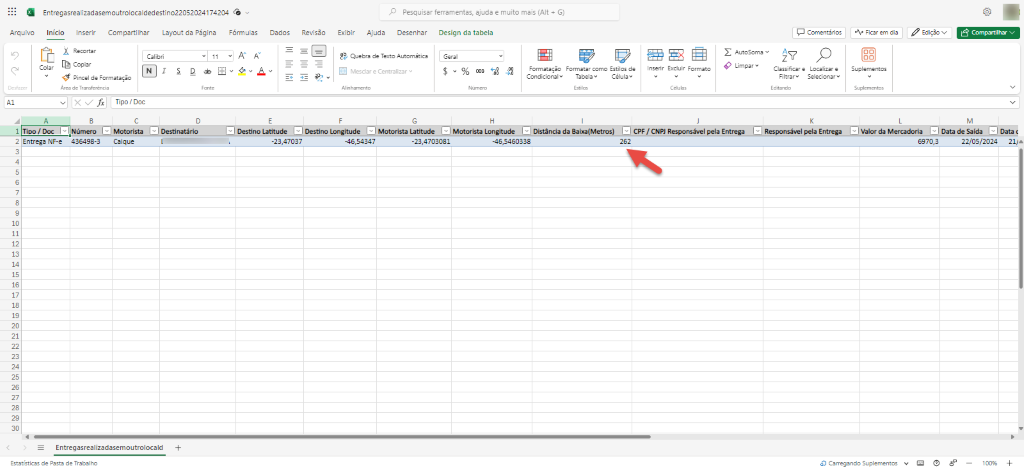Click the Colar (paste) icon
This screenshot has width=1024, height=468.
[46, 54]
